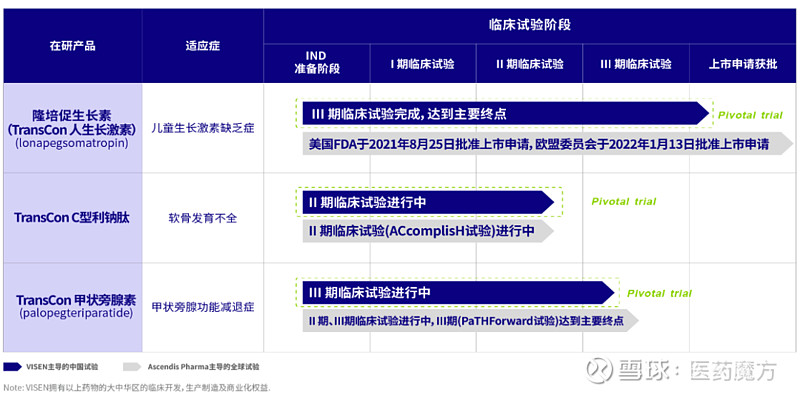
Task: Select the TransCon 甲状旁腺素 product cell
Action: [72, 307]
